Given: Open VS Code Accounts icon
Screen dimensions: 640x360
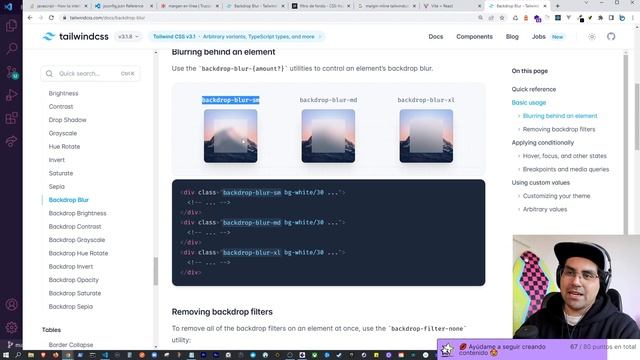Looking at the screenshot, I should pyautogui.click(x=11, y=304).
